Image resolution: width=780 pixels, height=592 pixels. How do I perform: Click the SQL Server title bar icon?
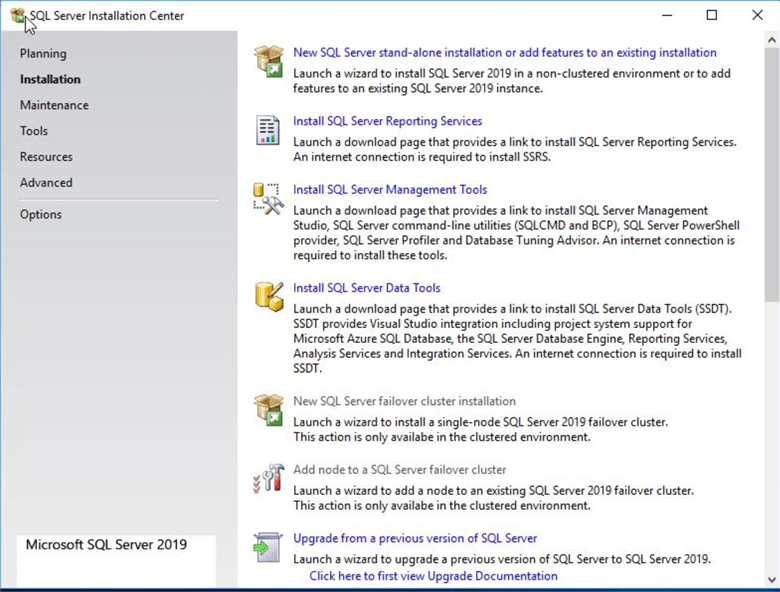[17, 15]
